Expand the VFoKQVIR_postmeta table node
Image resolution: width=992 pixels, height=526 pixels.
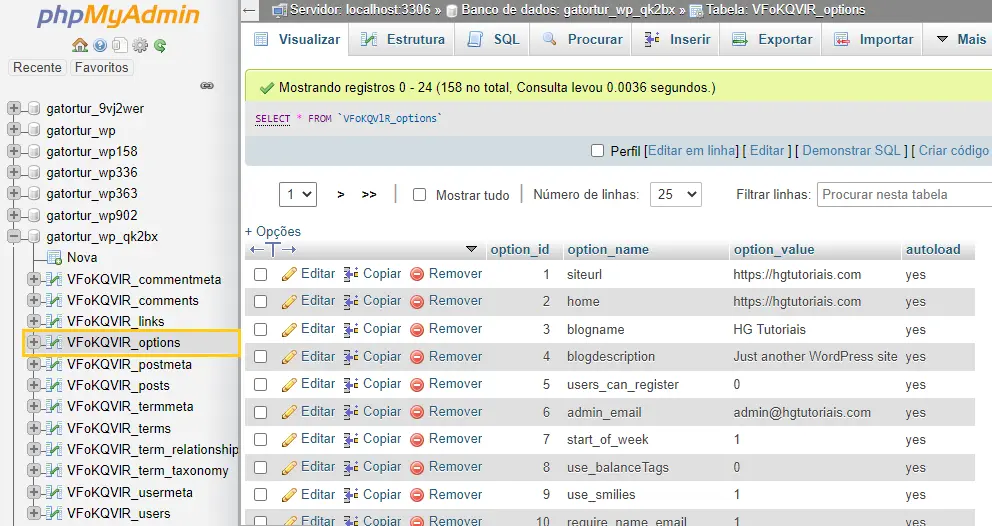pyautogui.click(x=34, y=365)
